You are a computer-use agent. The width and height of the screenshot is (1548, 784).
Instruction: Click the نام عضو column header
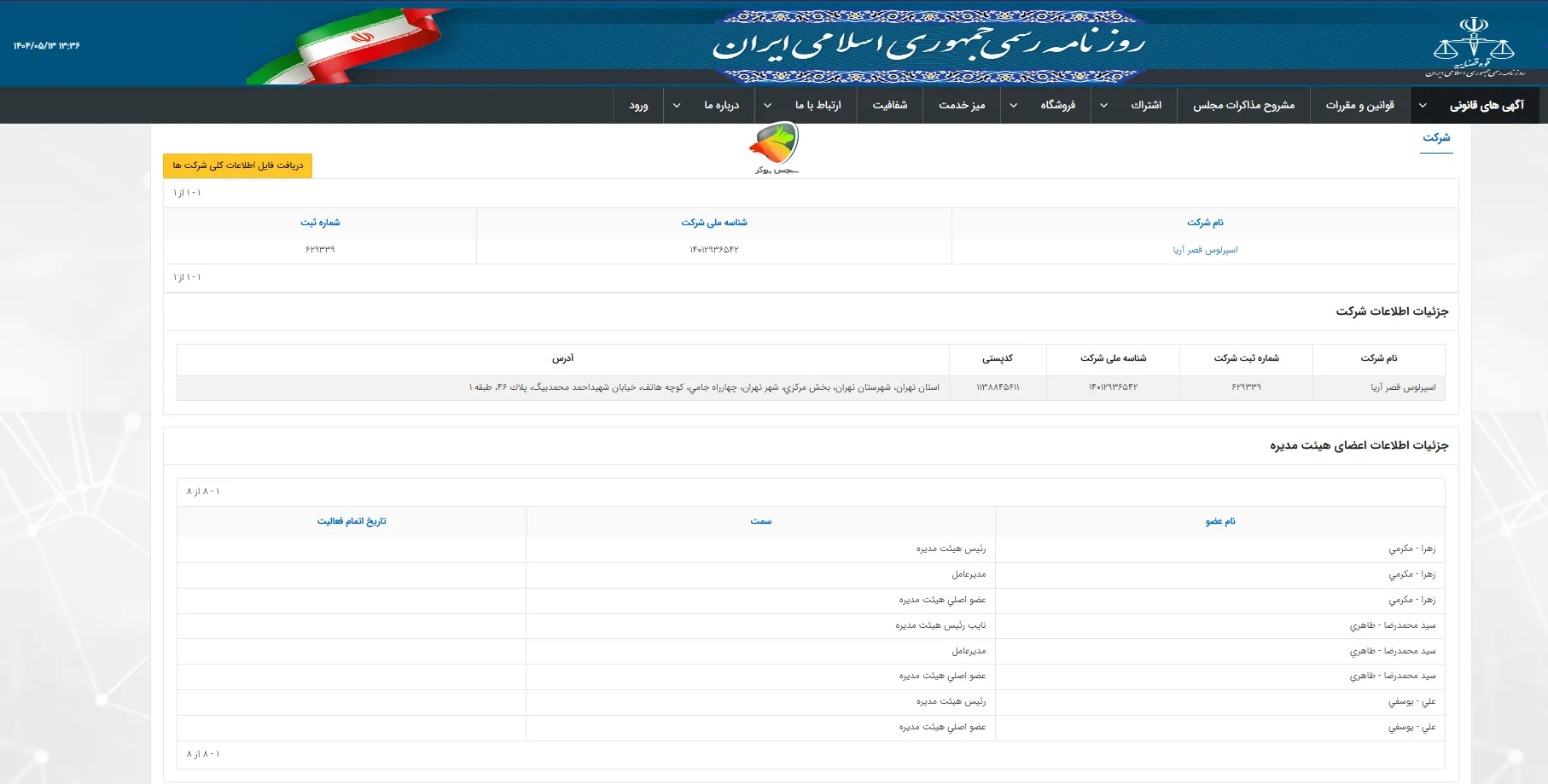(x=1222, y=521)
